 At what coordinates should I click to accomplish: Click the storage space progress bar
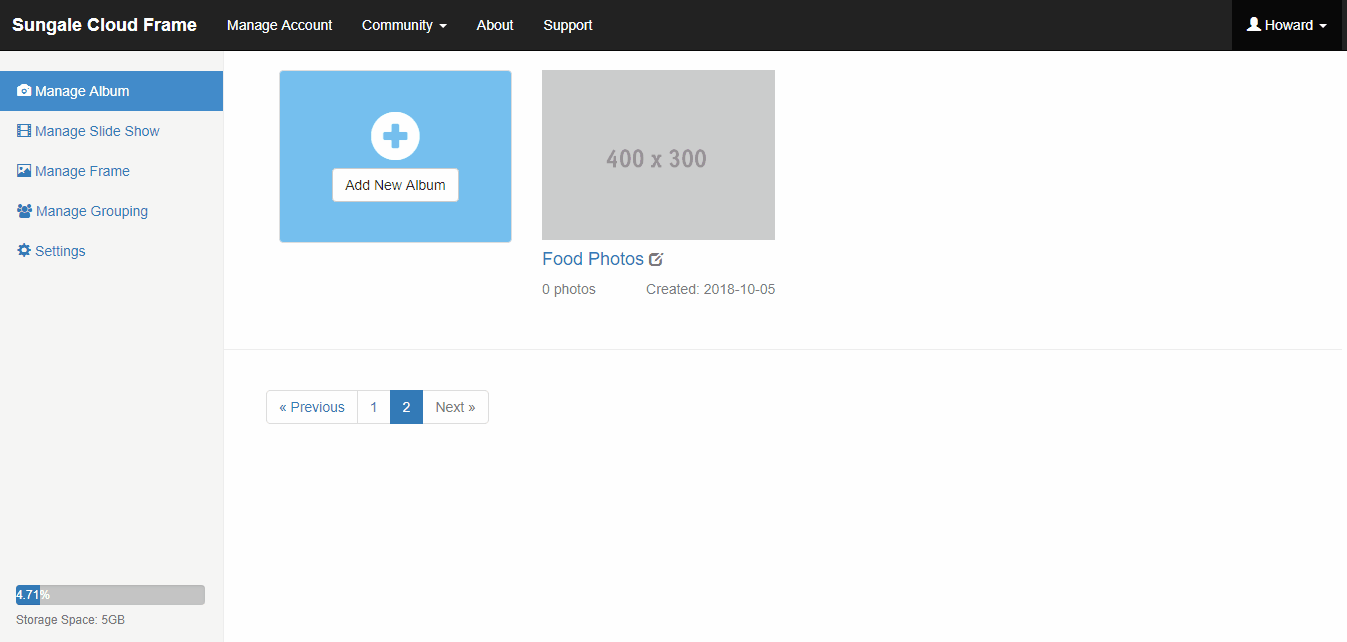pyautogui.click(x=109, y=594)
